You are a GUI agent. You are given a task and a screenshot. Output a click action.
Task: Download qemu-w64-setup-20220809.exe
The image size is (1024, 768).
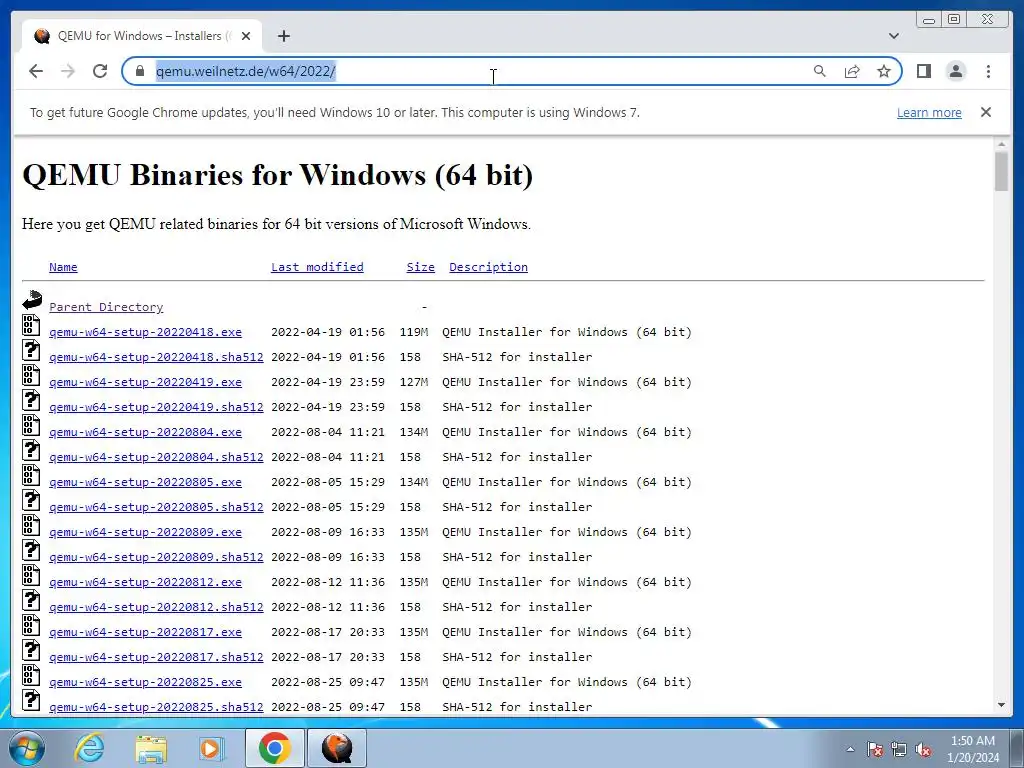click(x=145, y=532)
